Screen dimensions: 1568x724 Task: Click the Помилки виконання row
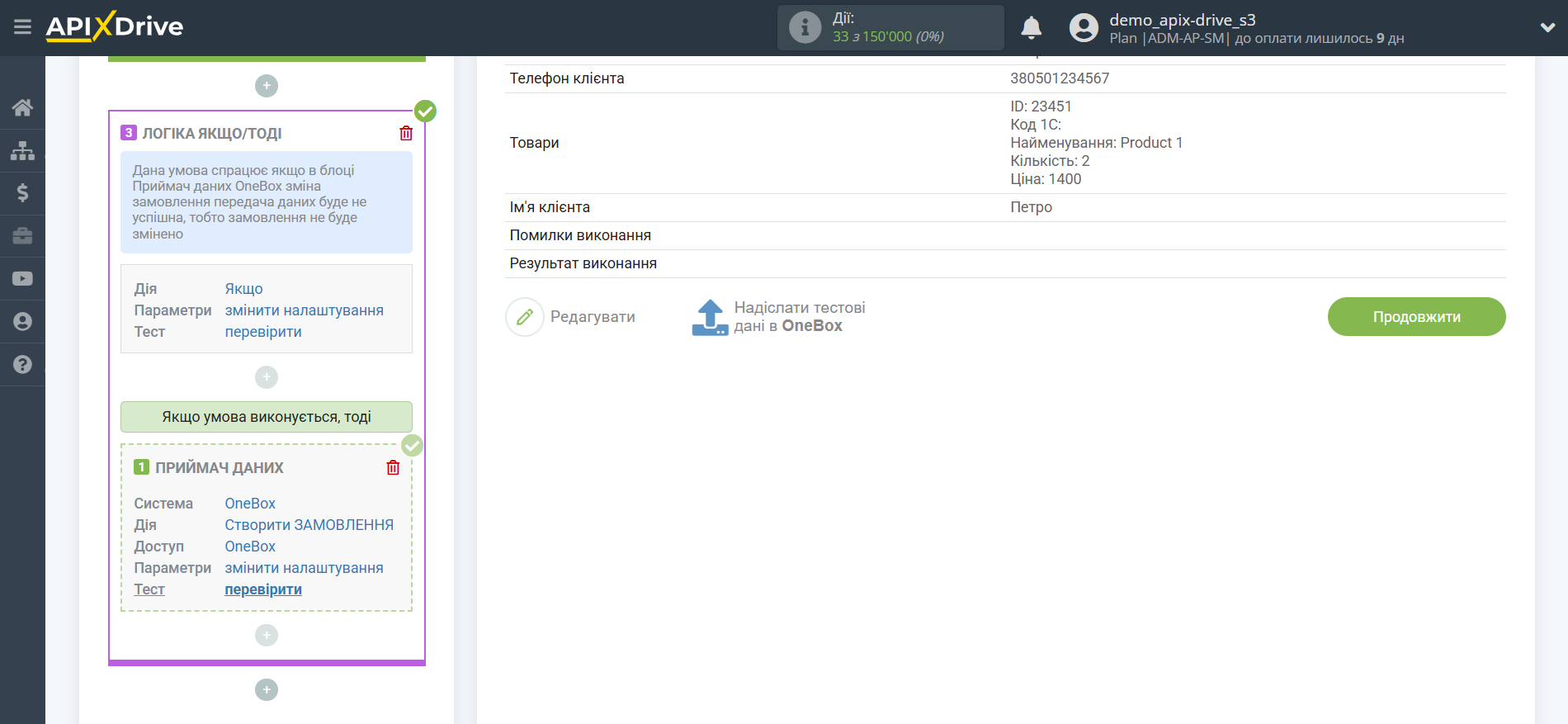click(1005, 235)
